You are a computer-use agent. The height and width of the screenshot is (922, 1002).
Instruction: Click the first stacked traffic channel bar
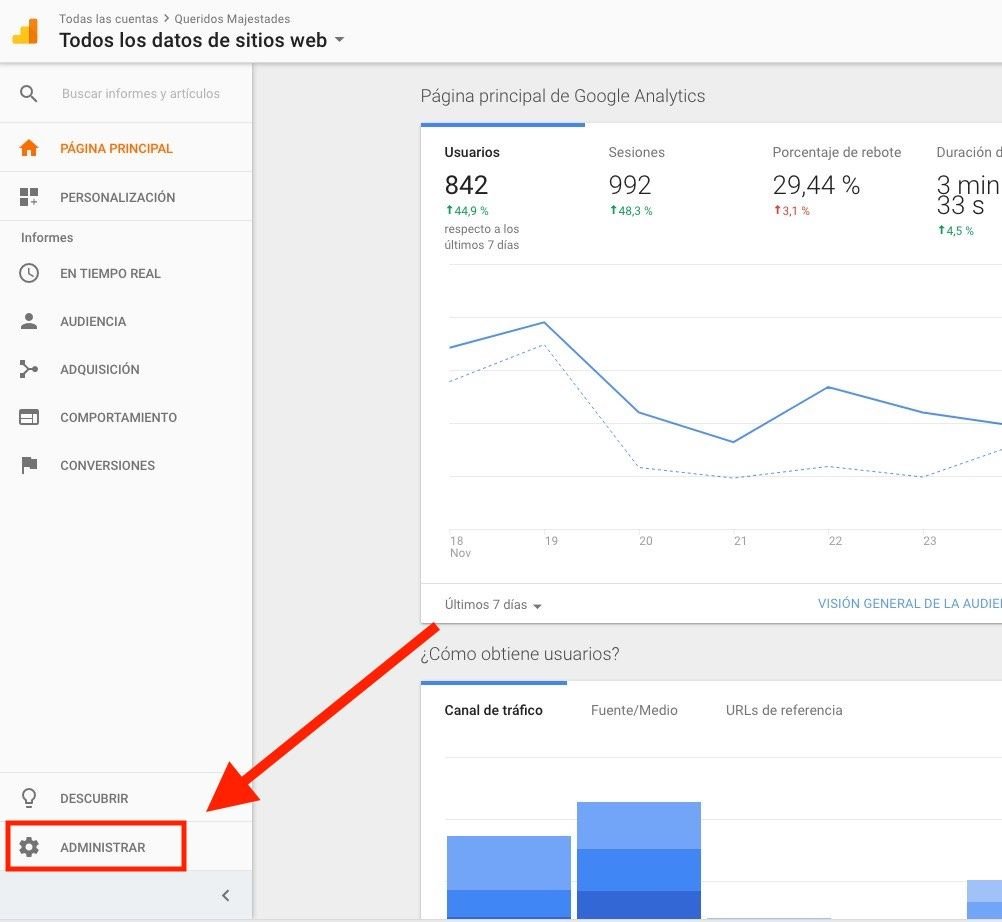pos(509,877)
